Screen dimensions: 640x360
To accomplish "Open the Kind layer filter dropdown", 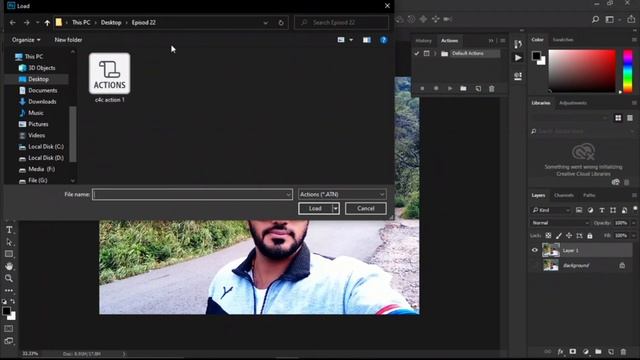I will coord(551,210).
